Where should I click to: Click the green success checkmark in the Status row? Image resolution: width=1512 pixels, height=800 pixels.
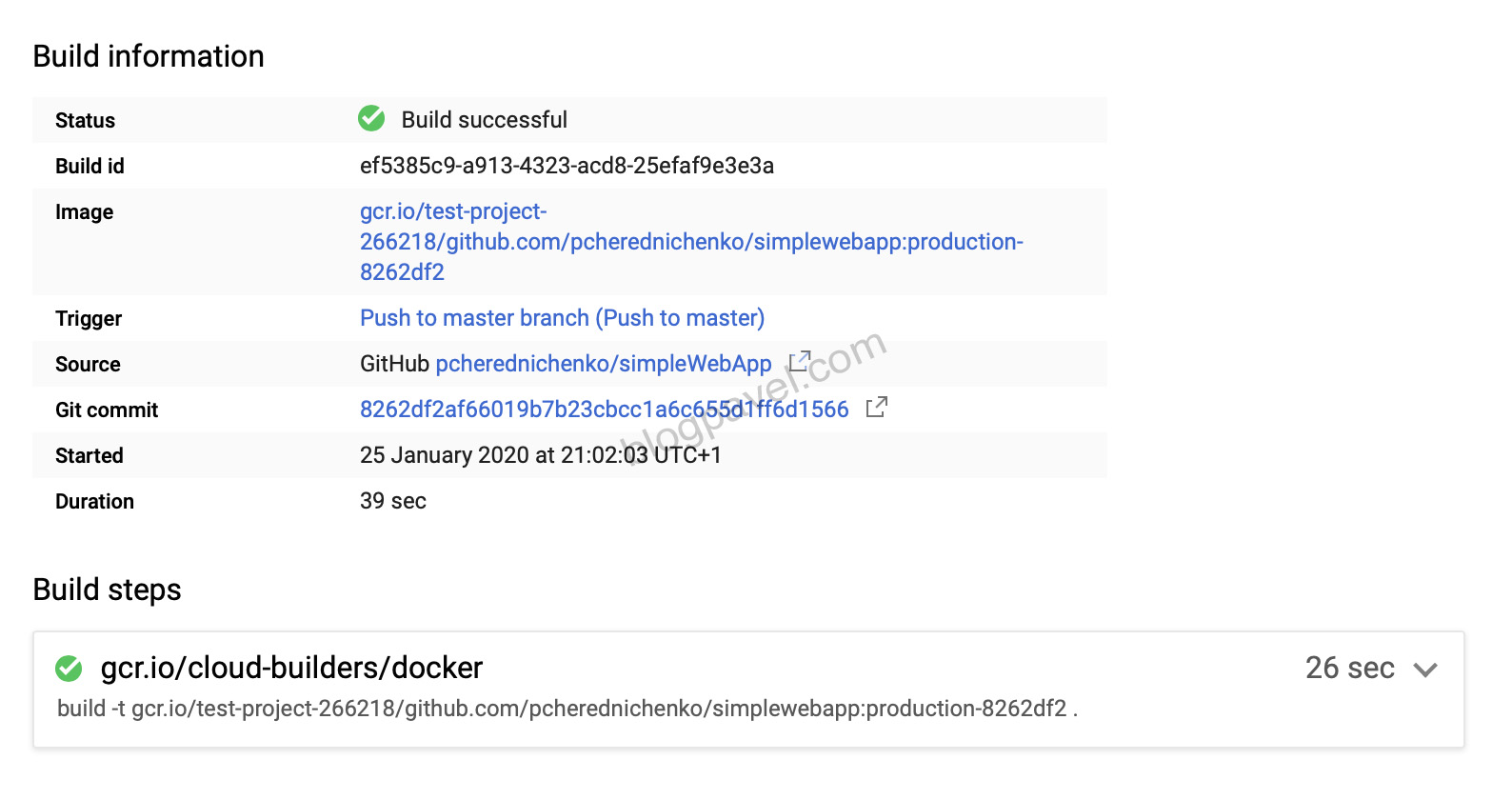[370, 119]
